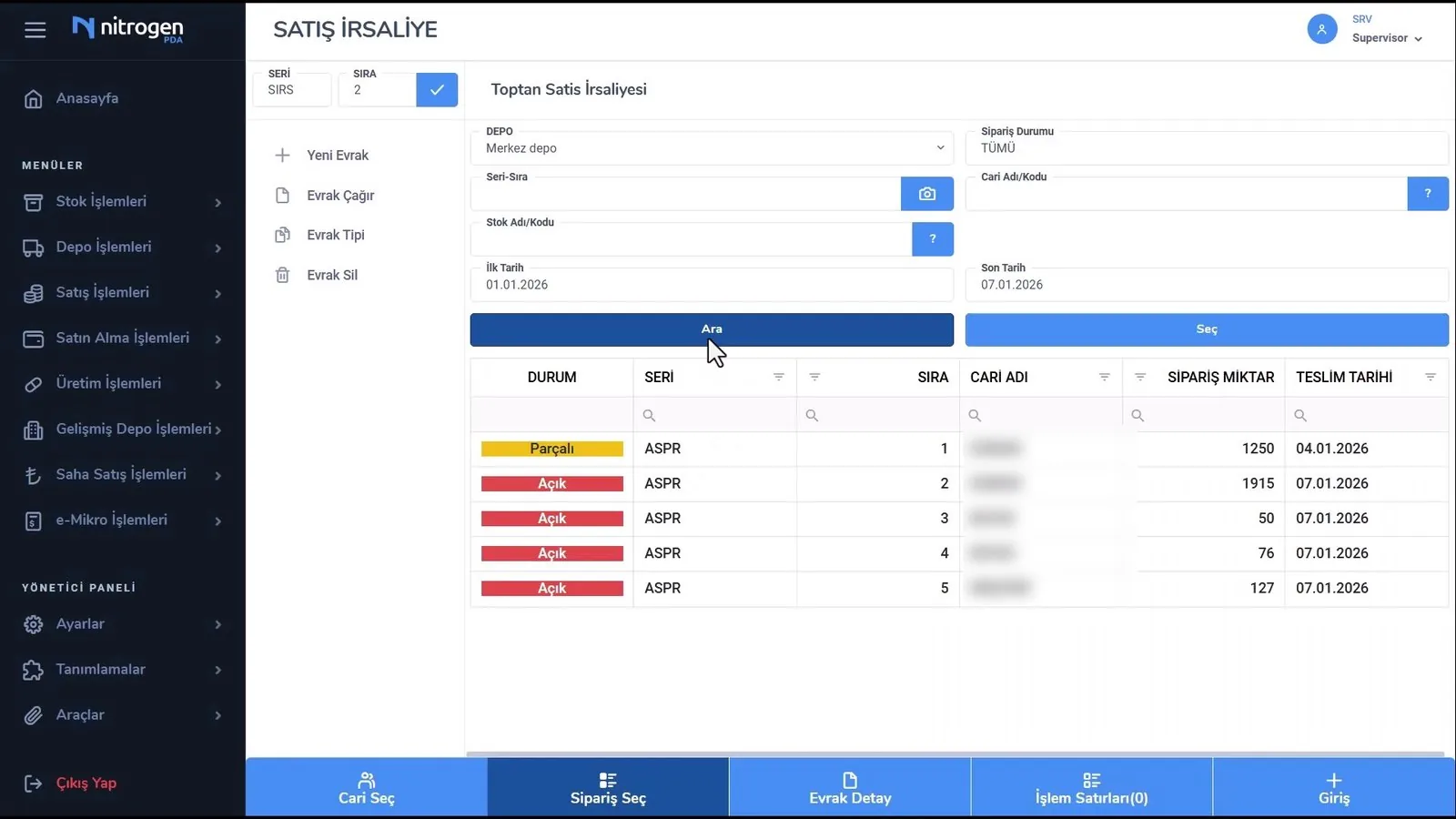Expand the Satış İşlemleri menu

pos(122,293)
